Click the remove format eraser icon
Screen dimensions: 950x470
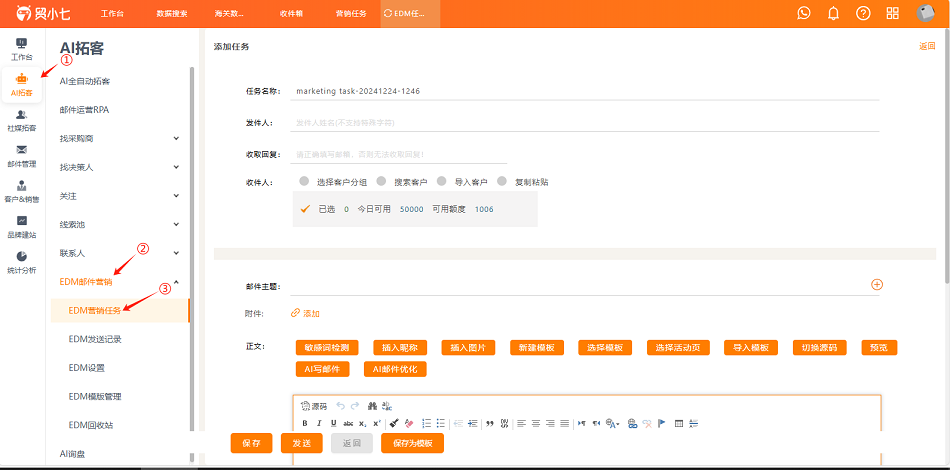coord(409,423)
